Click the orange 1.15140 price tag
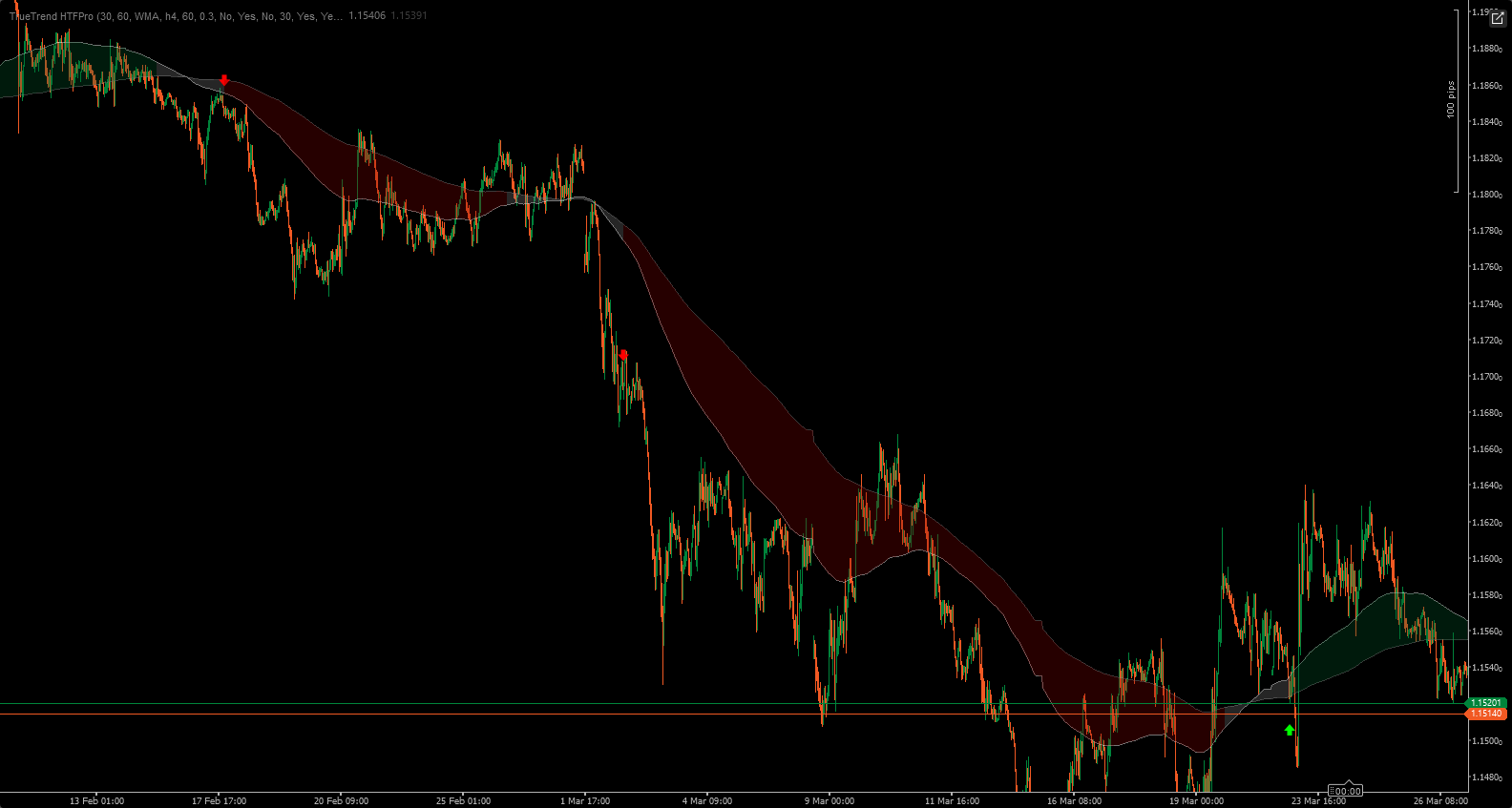This screenshot has height=808, width=1512. (1485, 714)
